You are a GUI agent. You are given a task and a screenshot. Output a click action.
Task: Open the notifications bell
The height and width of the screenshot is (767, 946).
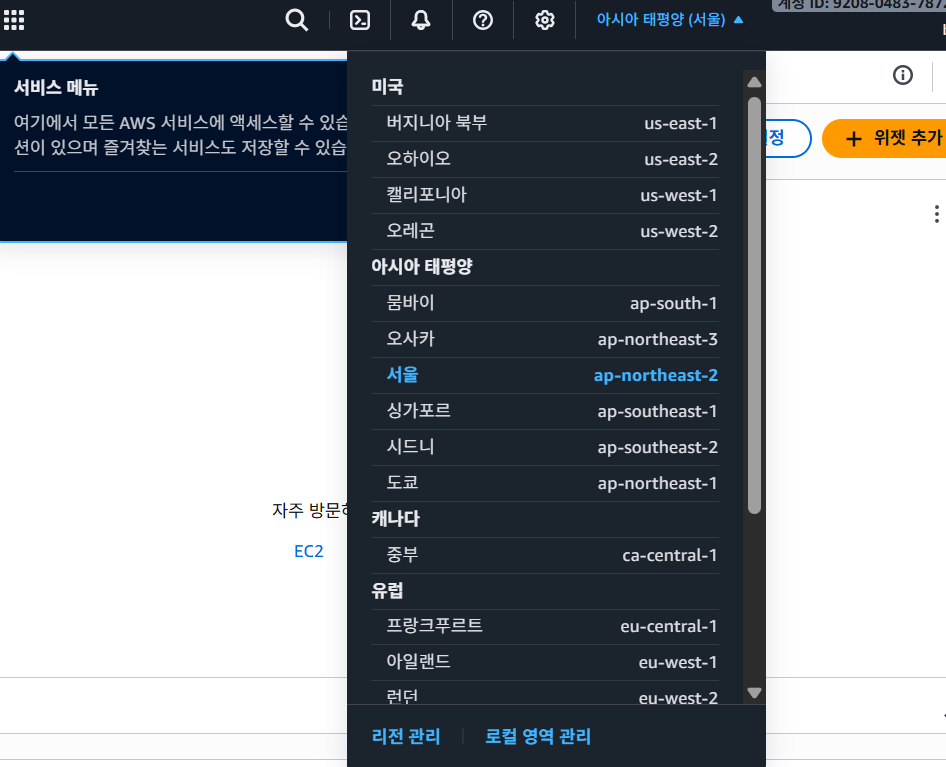point(421,20)
